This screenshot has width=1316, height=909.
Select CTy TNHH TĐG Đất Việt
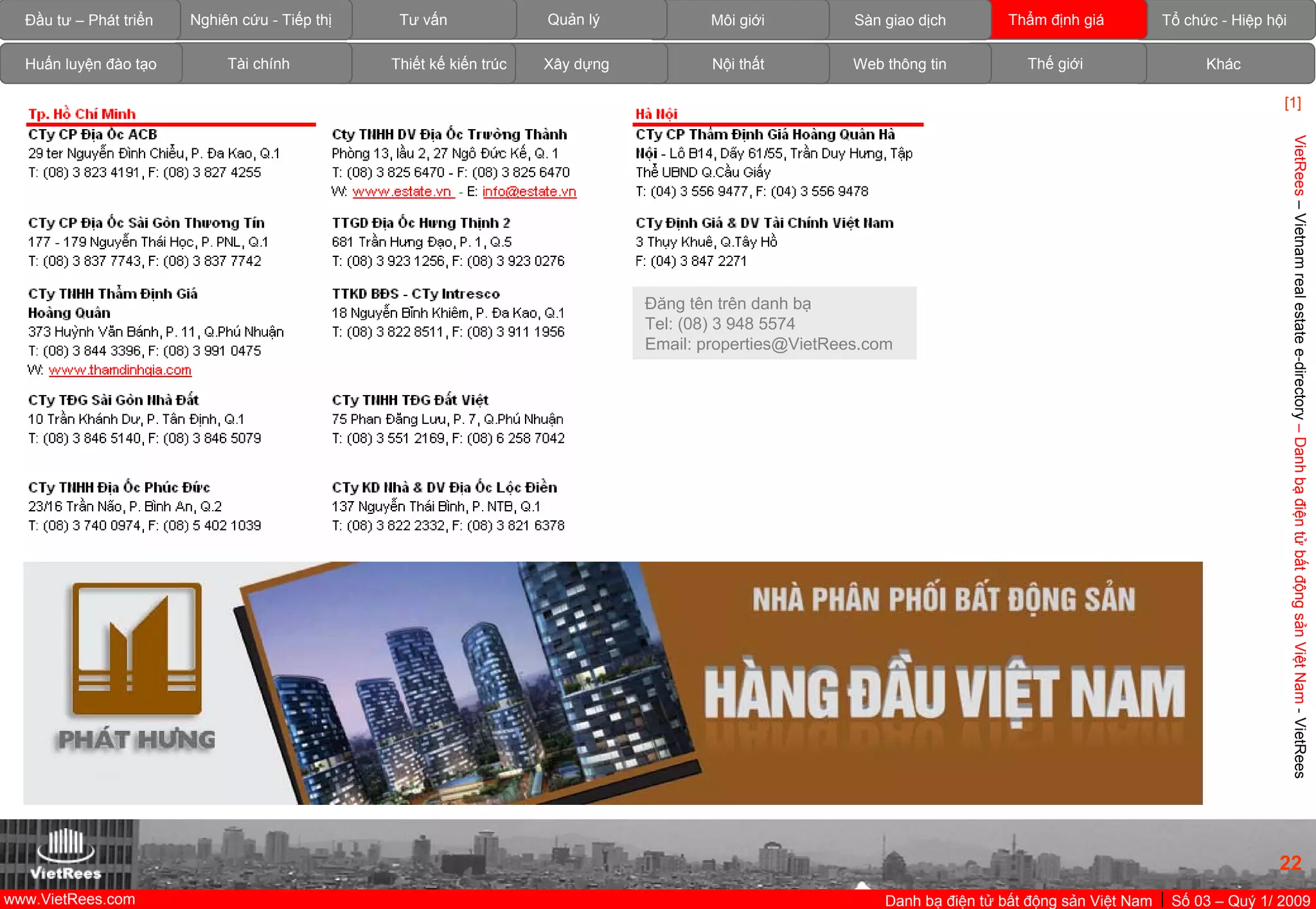point(410,400)
